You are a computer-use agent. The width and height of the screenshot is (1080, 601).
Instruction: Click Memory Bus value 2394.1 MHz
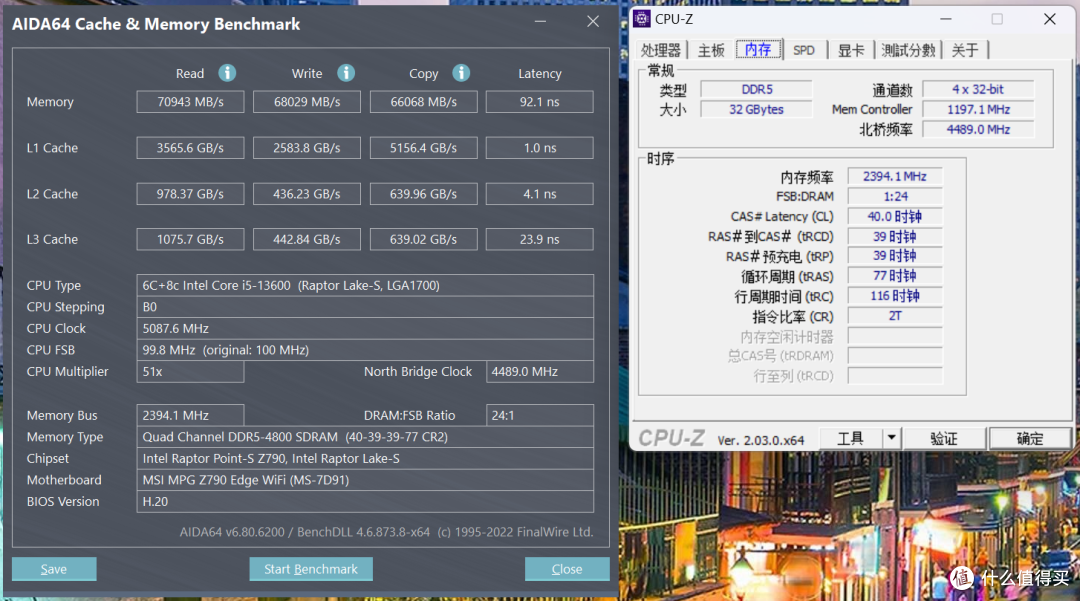[190, 415]
